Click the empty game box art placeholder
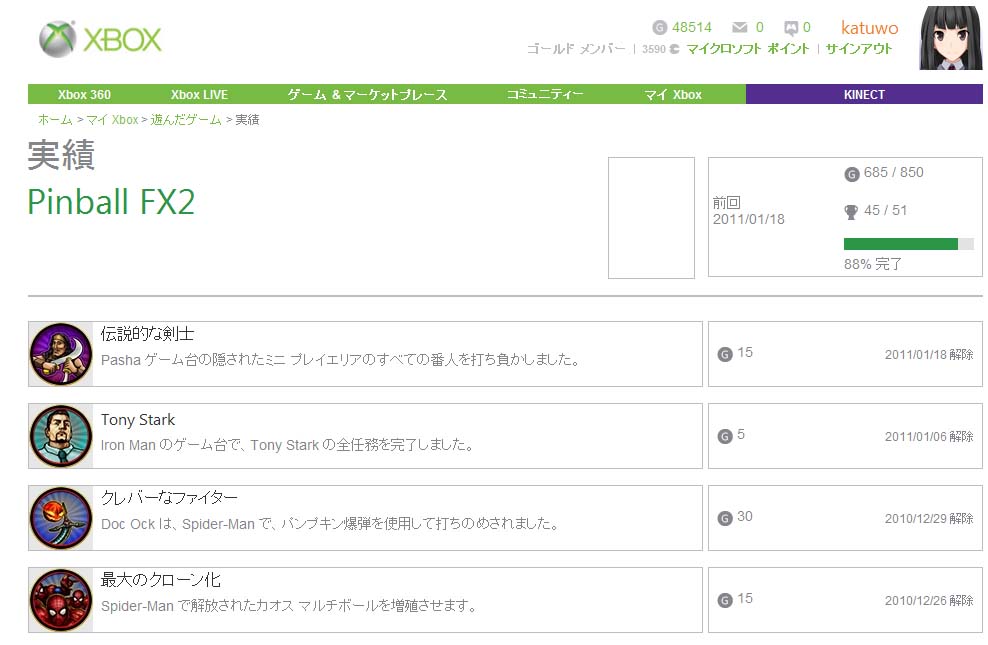 coord(651,217)
